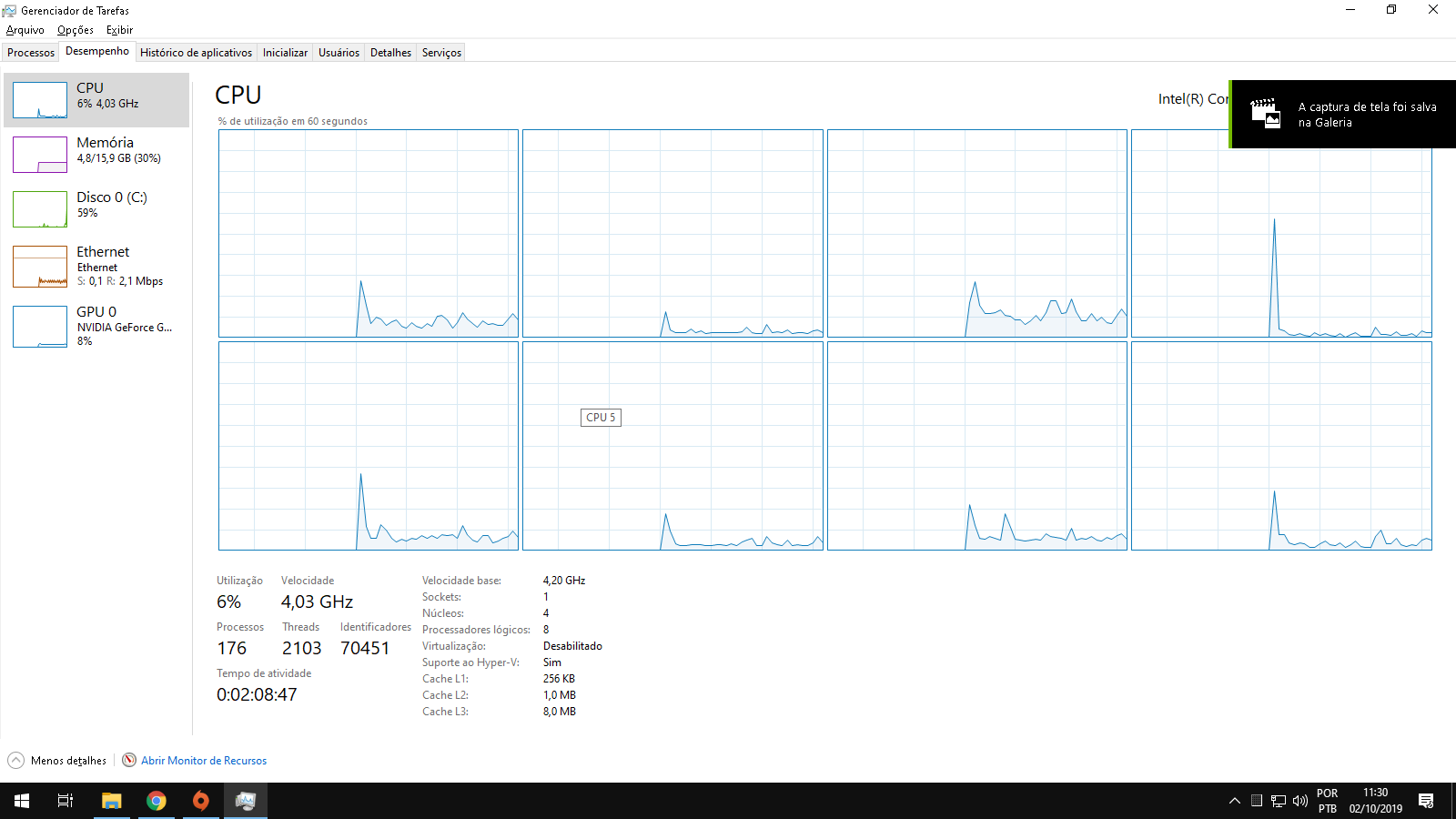Click the Memória mini graph thumbnail
This screenshot has height=819, width=1456.
click(x=40, y=155)
